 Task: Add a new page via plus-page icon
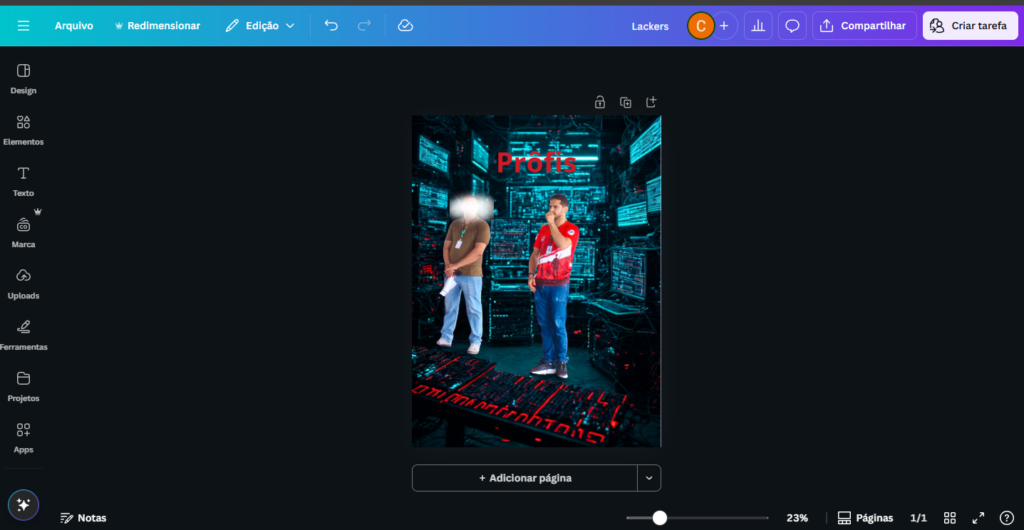pyautogui.click(x=651, y=102)
